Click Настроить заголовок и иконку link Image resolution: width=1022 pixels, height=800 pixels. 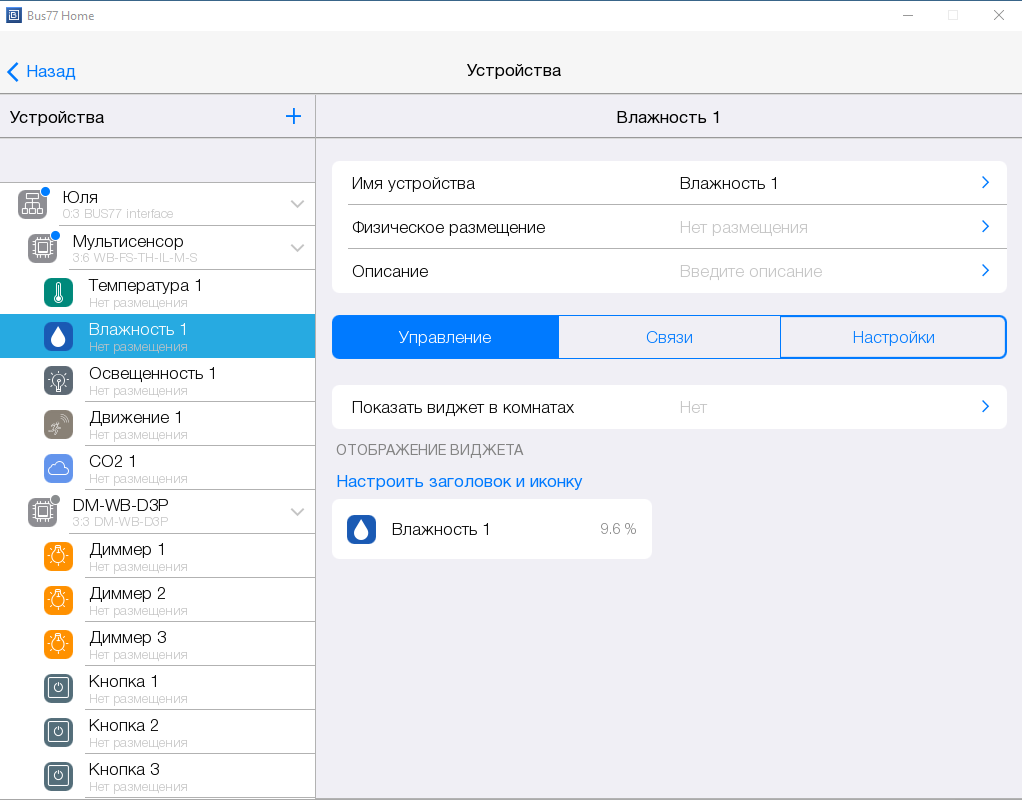pos(459,481)
